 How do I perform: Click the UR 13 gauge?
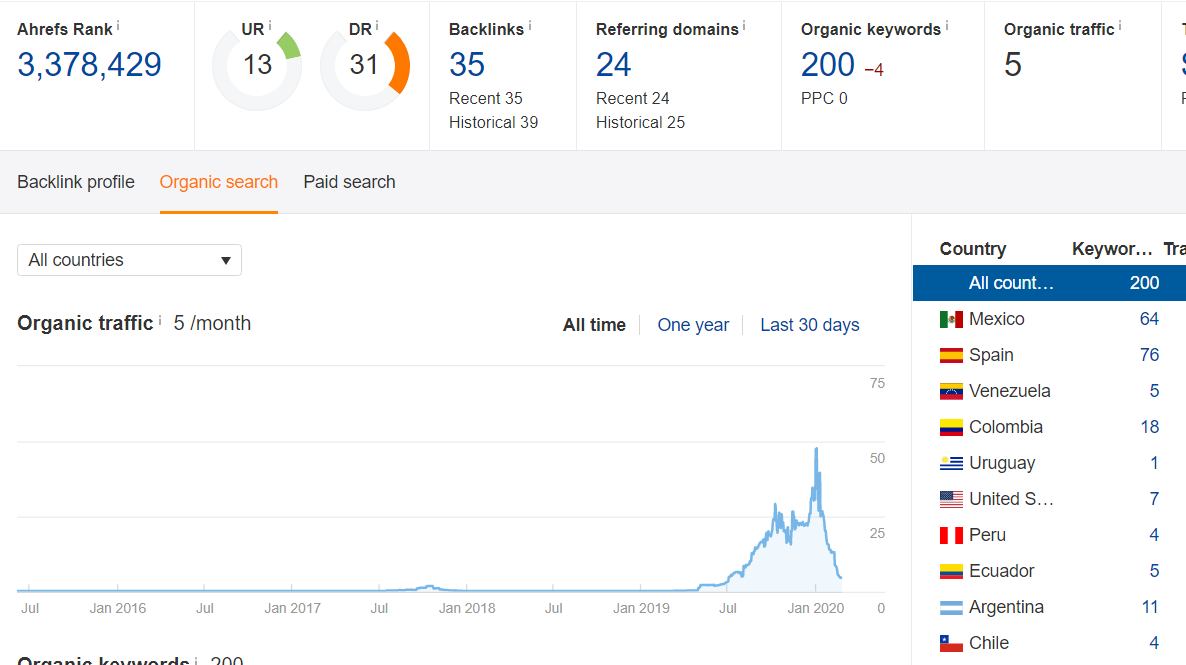[257, 66]
